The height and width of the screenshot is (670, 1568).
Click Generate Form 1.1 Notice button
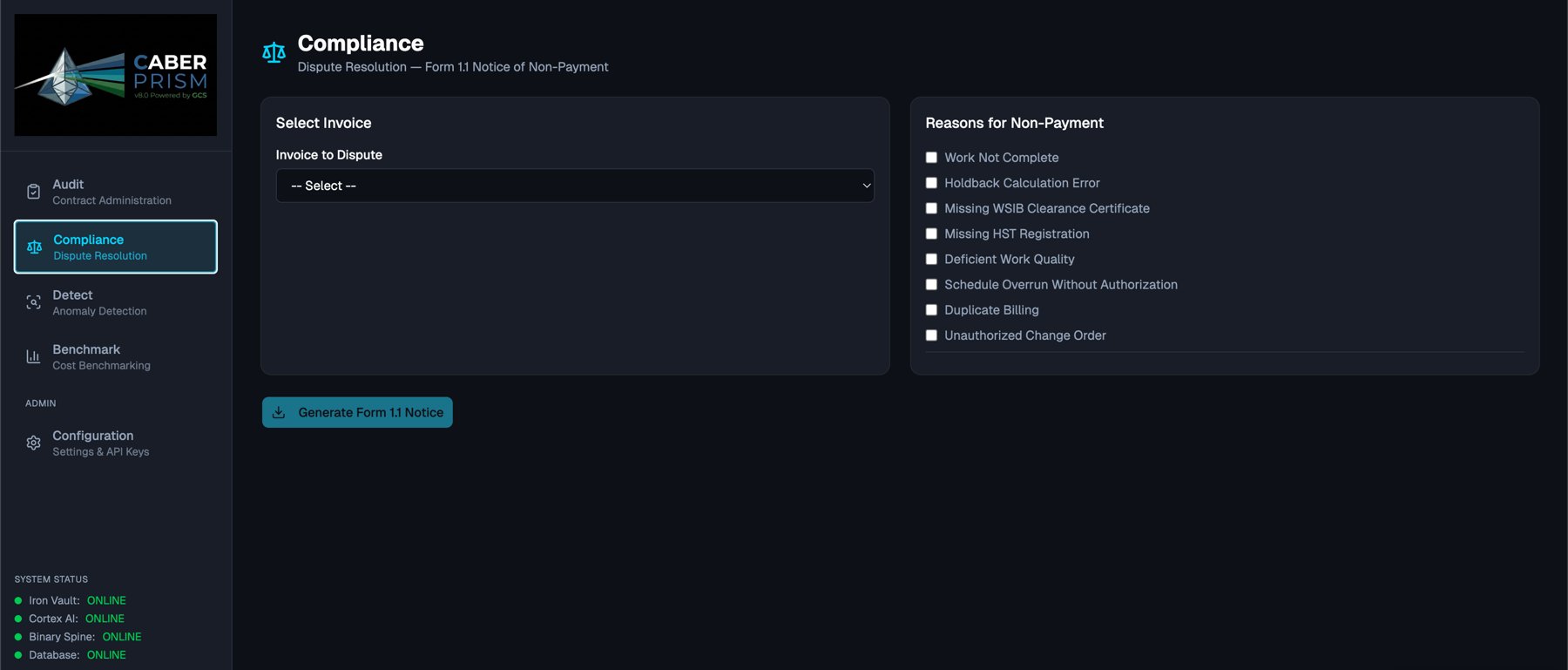point(357,412)
